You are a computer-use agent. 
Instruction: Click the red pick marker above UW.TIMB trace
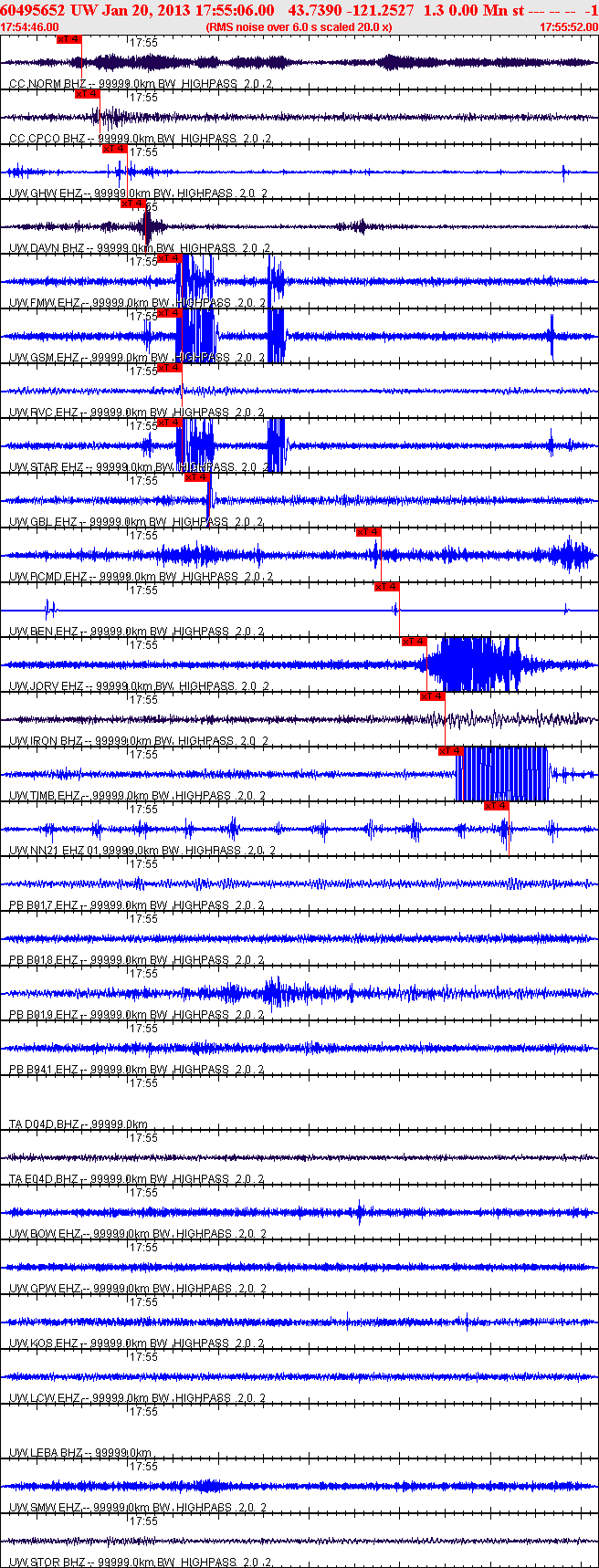tap(451, 751)
